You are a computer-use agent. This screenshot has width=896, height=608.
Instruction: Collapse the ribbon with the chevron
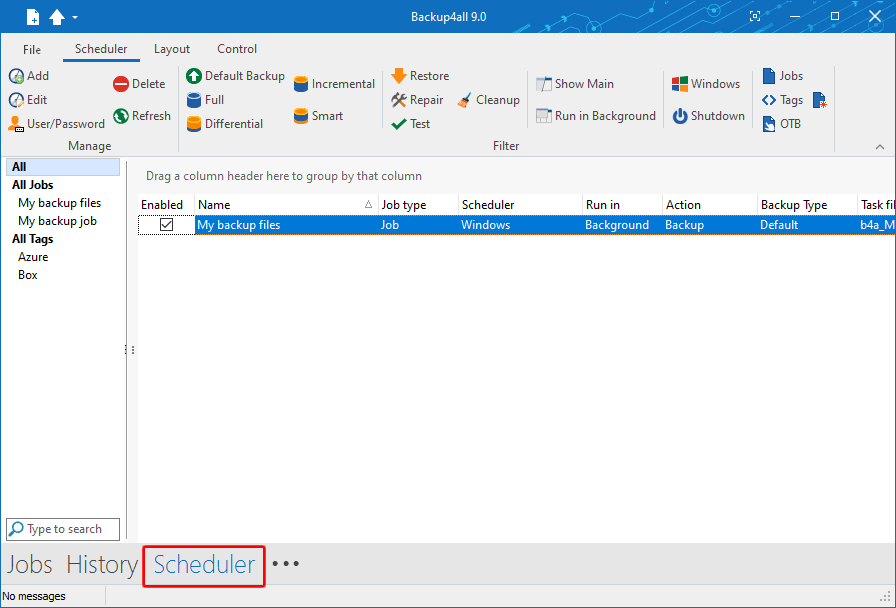(x=879, y=147)
